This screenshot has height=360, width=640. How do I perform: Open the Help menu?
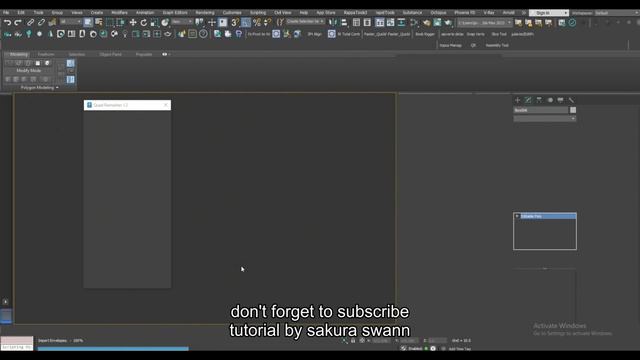click(304, 13)
